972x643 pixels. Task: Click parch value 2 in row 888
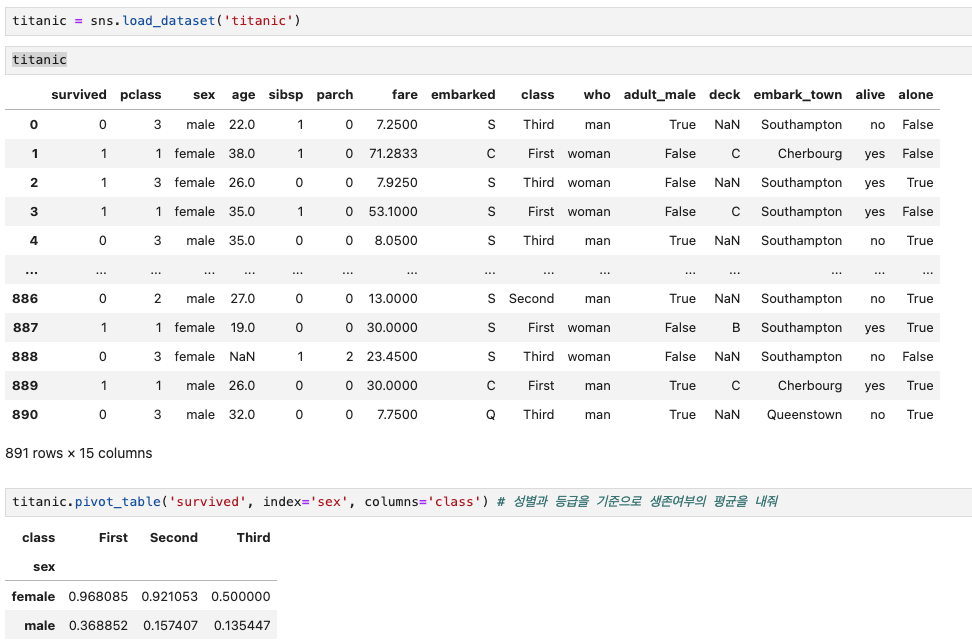[x=350, y=357]
